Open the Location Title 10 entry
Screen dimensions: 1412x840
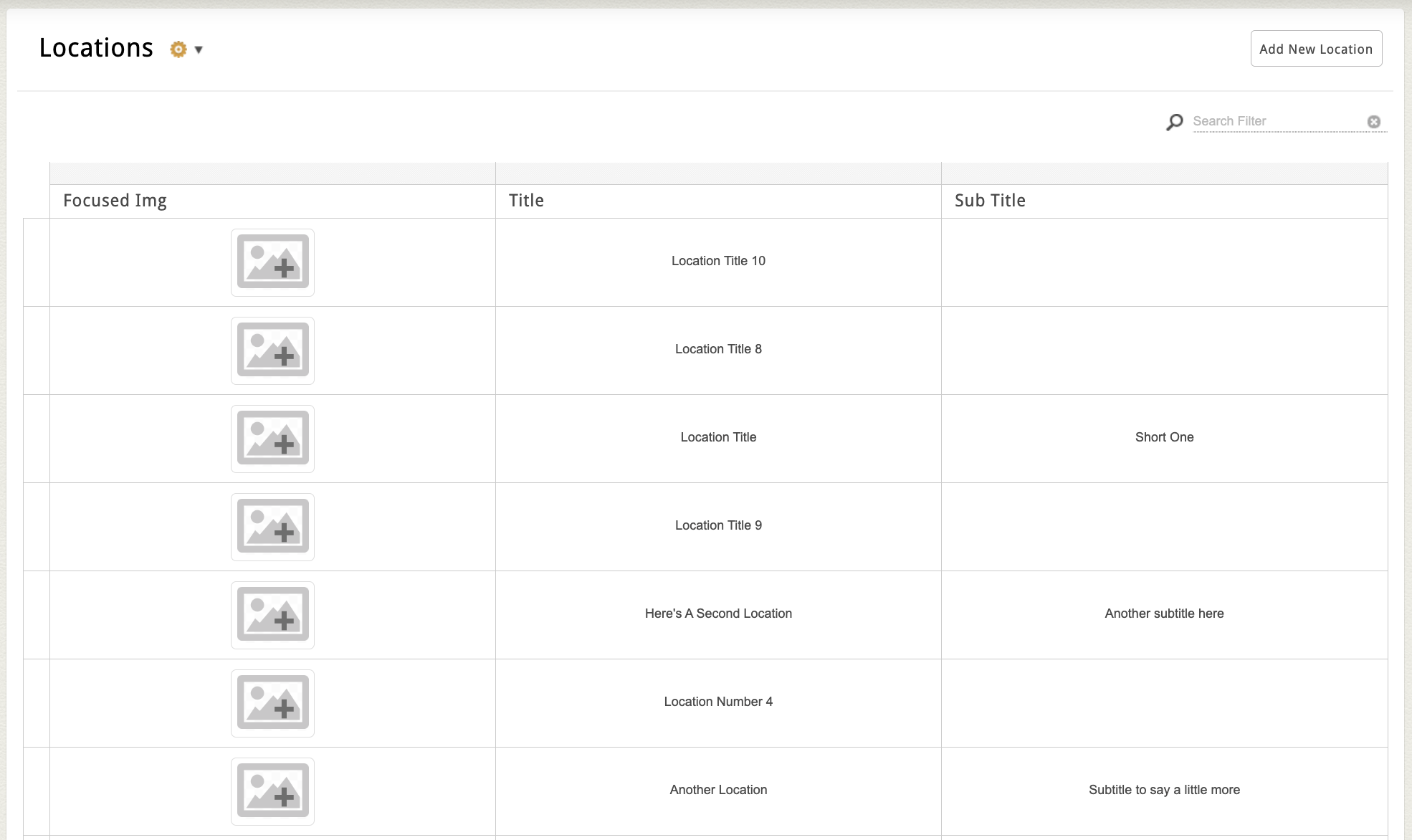click(718, 261)
